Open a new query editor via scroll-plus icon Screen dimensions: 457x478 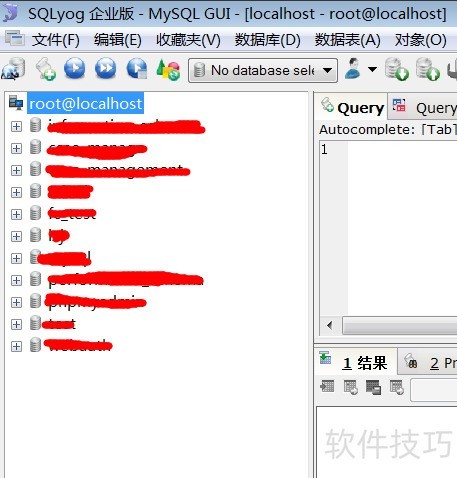pyautogui.click(x=46, y=69)
